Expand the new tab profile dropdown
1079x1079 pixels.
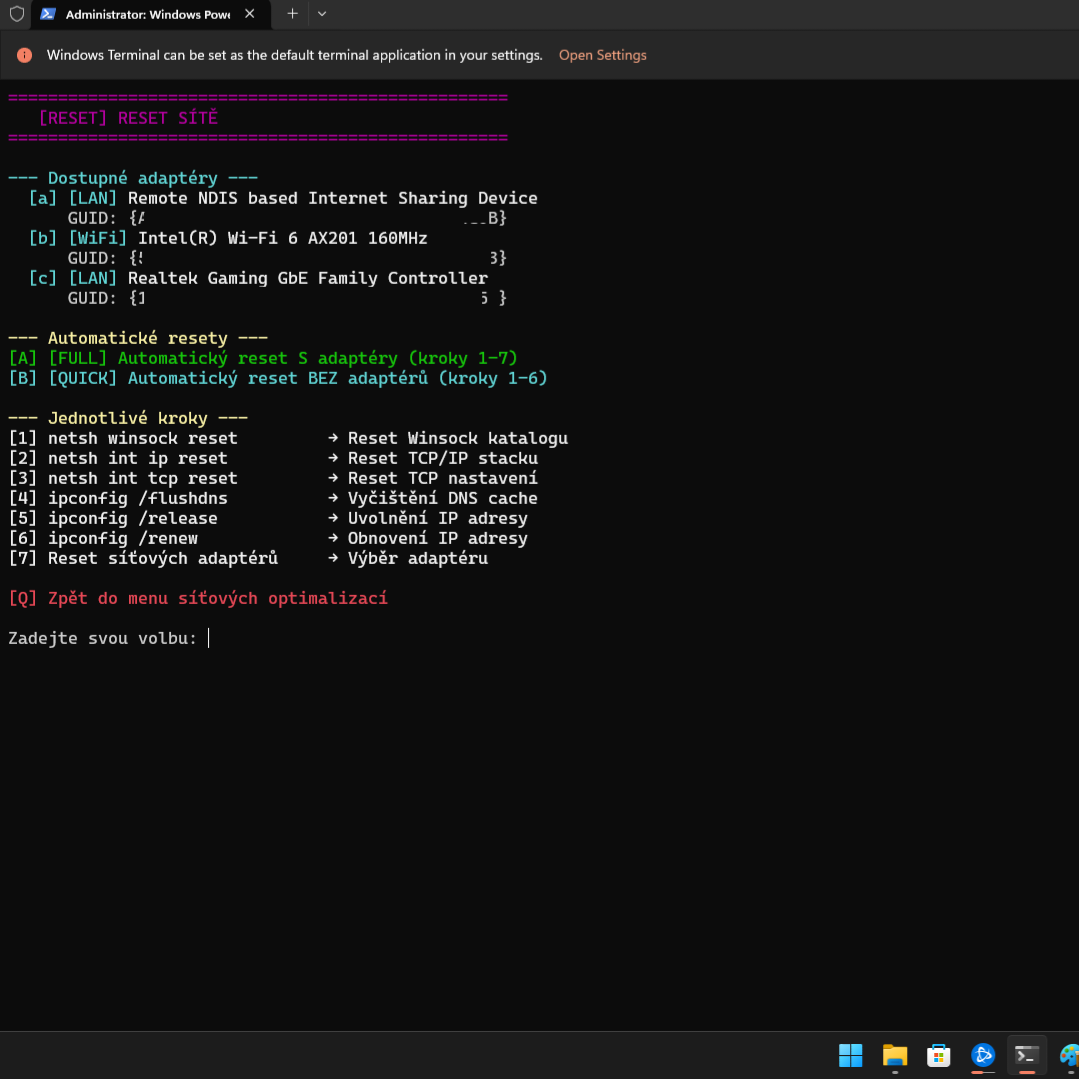[321, 14]
